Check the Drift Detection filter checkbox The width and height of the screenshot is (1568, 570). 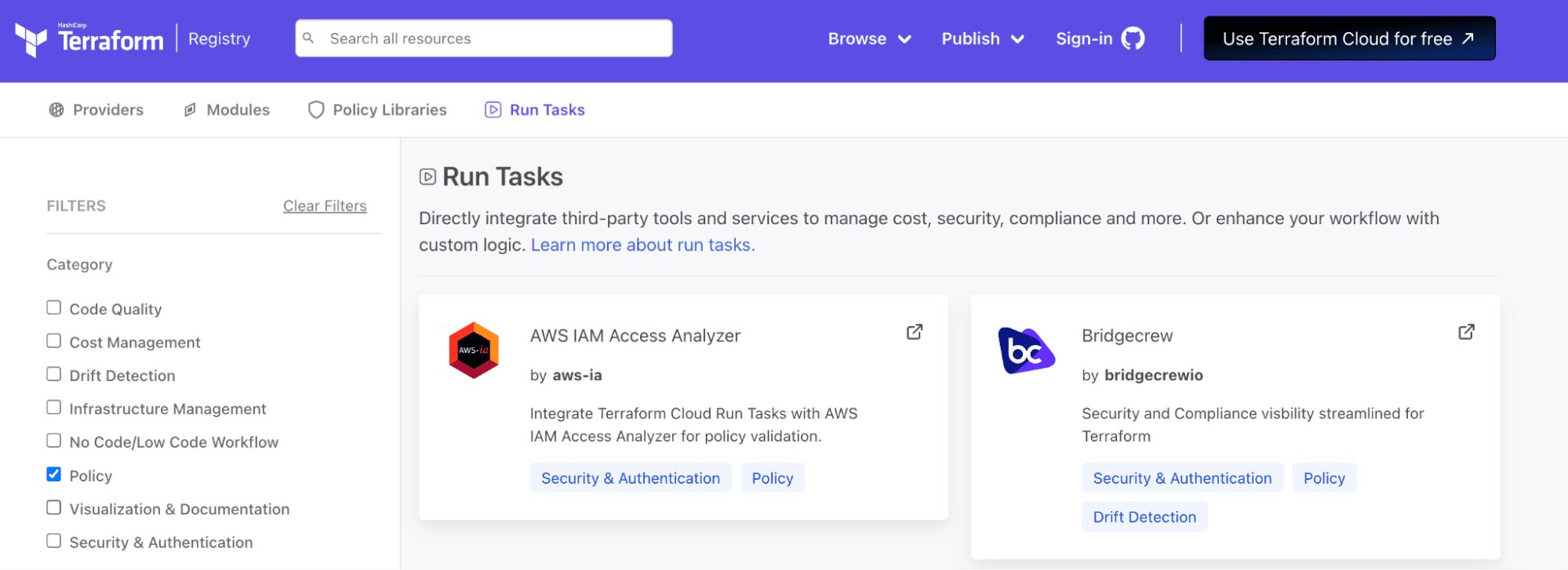(54, 374)
